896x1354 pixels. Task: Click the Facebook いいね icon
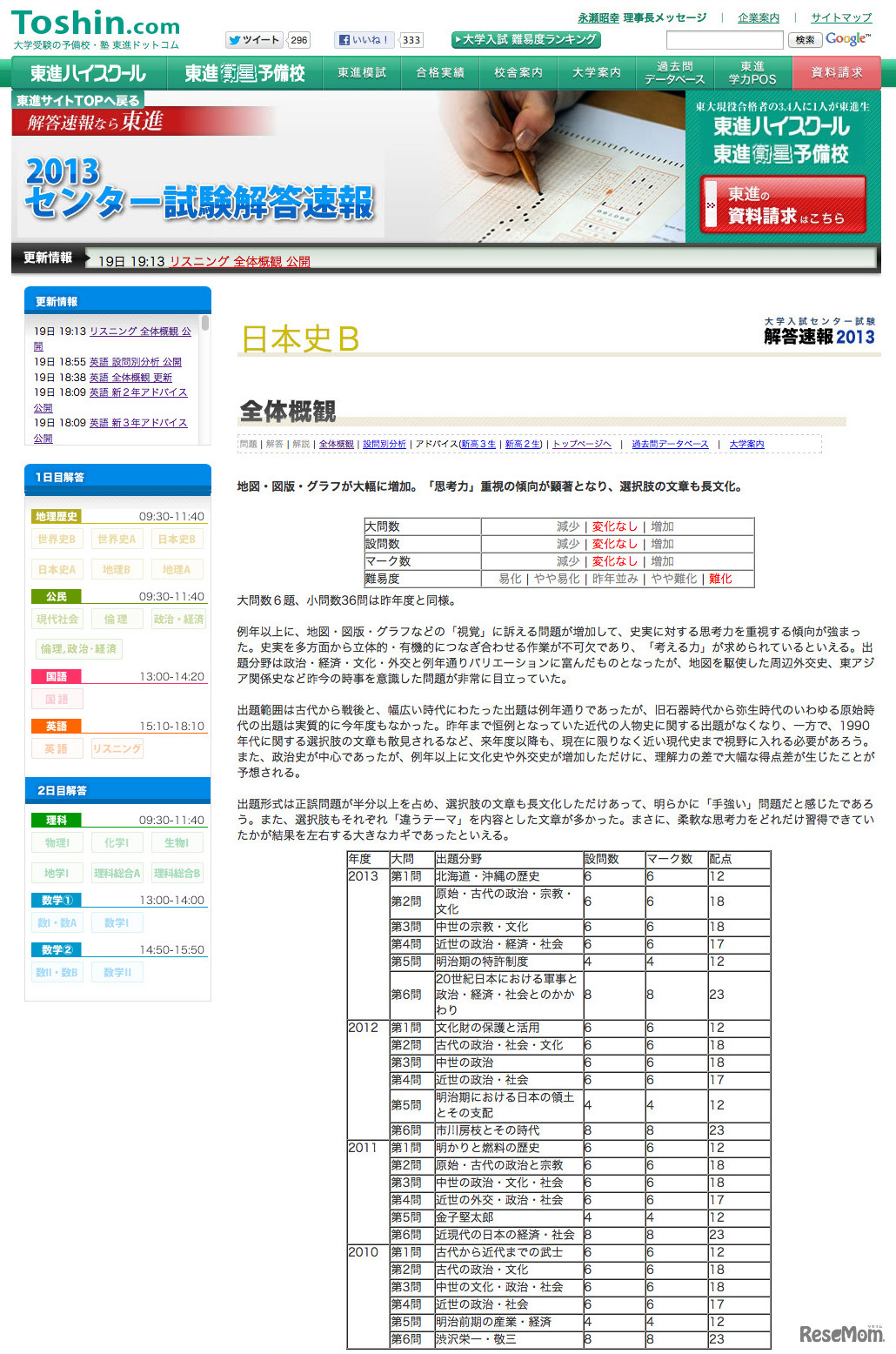pyautogui.click(x=364, y=40)
